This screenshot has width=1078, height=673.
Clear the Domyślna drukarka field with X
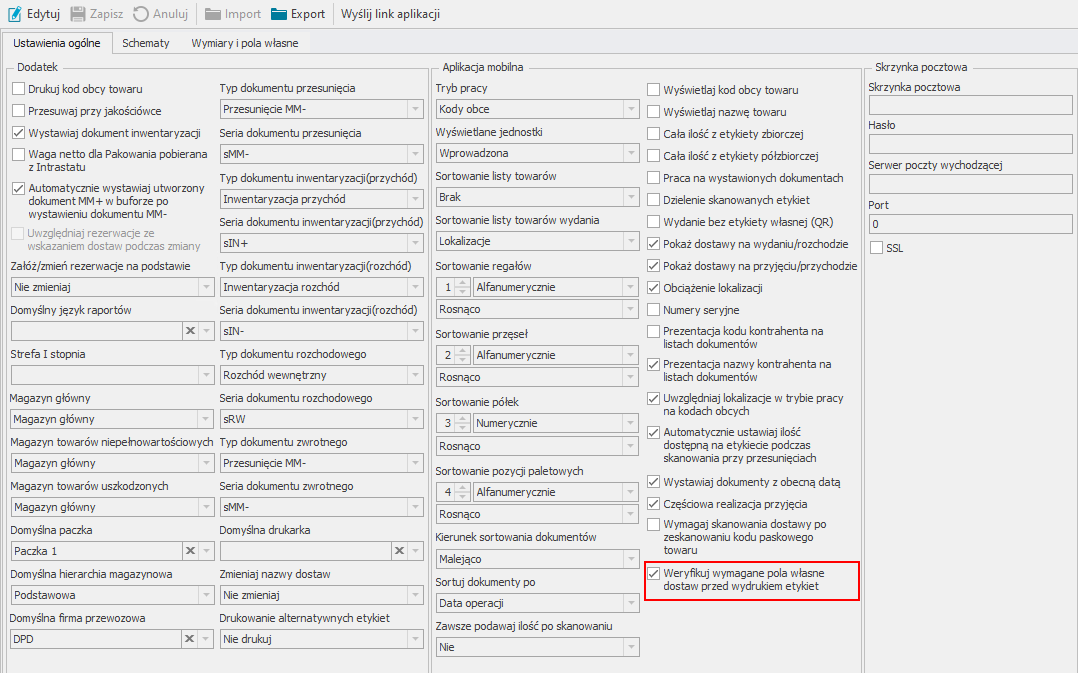pos(399,551)
